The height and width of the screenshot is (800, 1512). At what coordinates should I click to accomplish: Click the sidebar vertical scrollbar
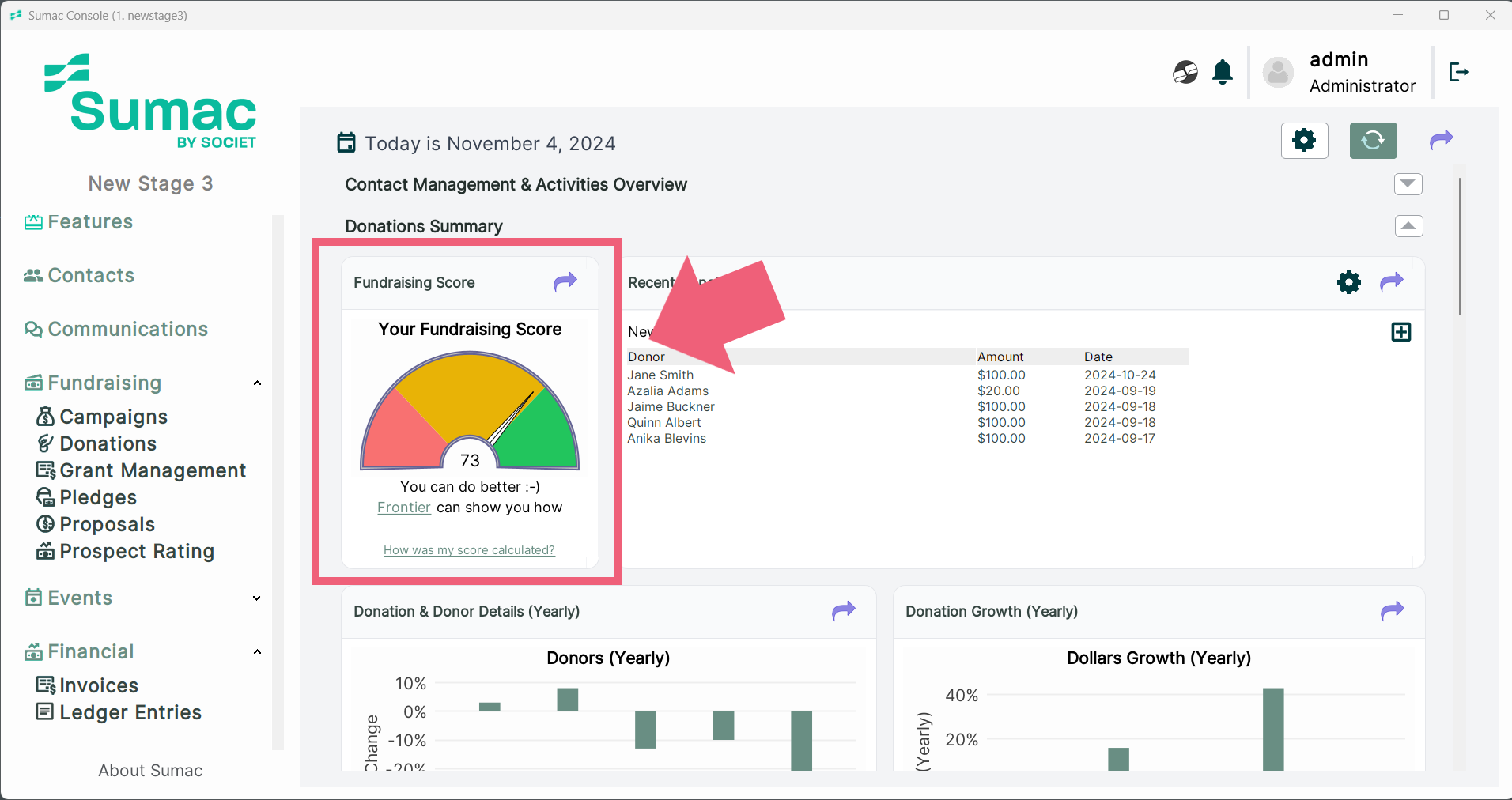[x=278, y=326]
